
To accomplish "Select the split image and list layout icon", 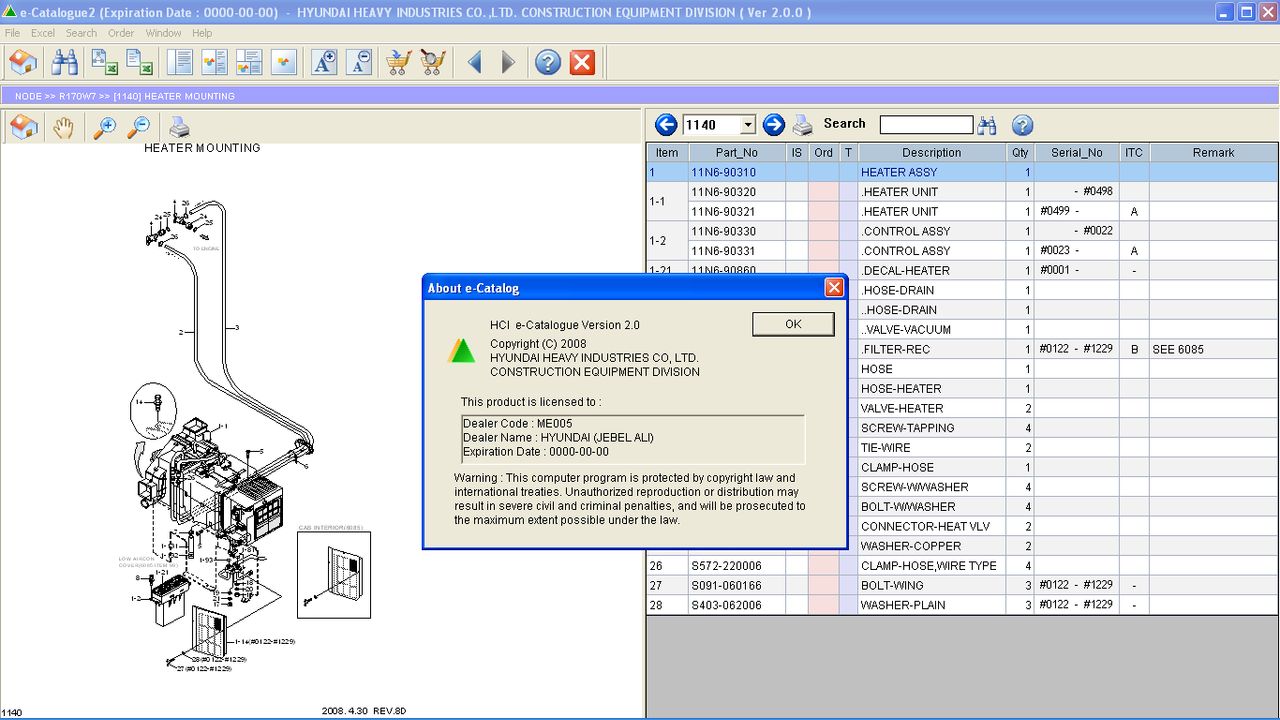I will [248, 62].
